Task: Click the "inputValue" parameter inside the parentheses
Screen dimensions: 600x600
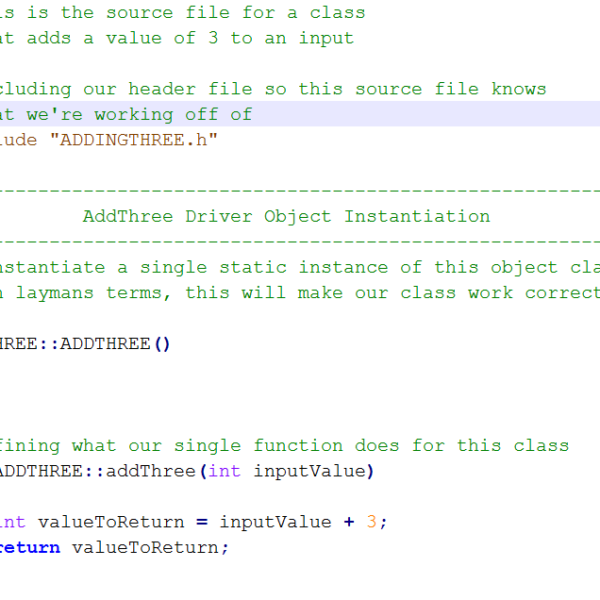Action: coord(308,471)
